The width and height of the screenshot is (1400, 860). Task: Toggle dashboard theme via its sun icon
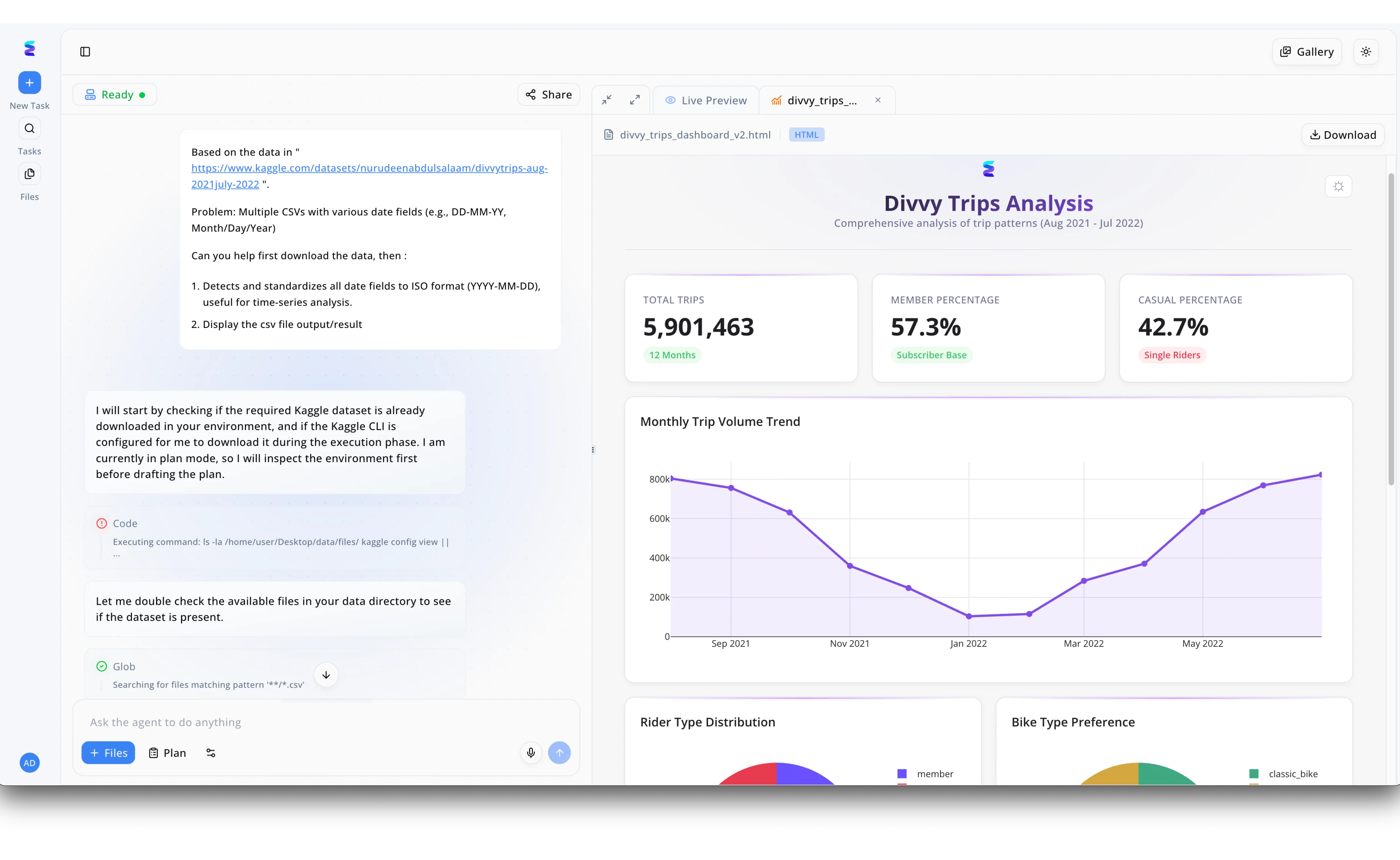click(1338, 186)
